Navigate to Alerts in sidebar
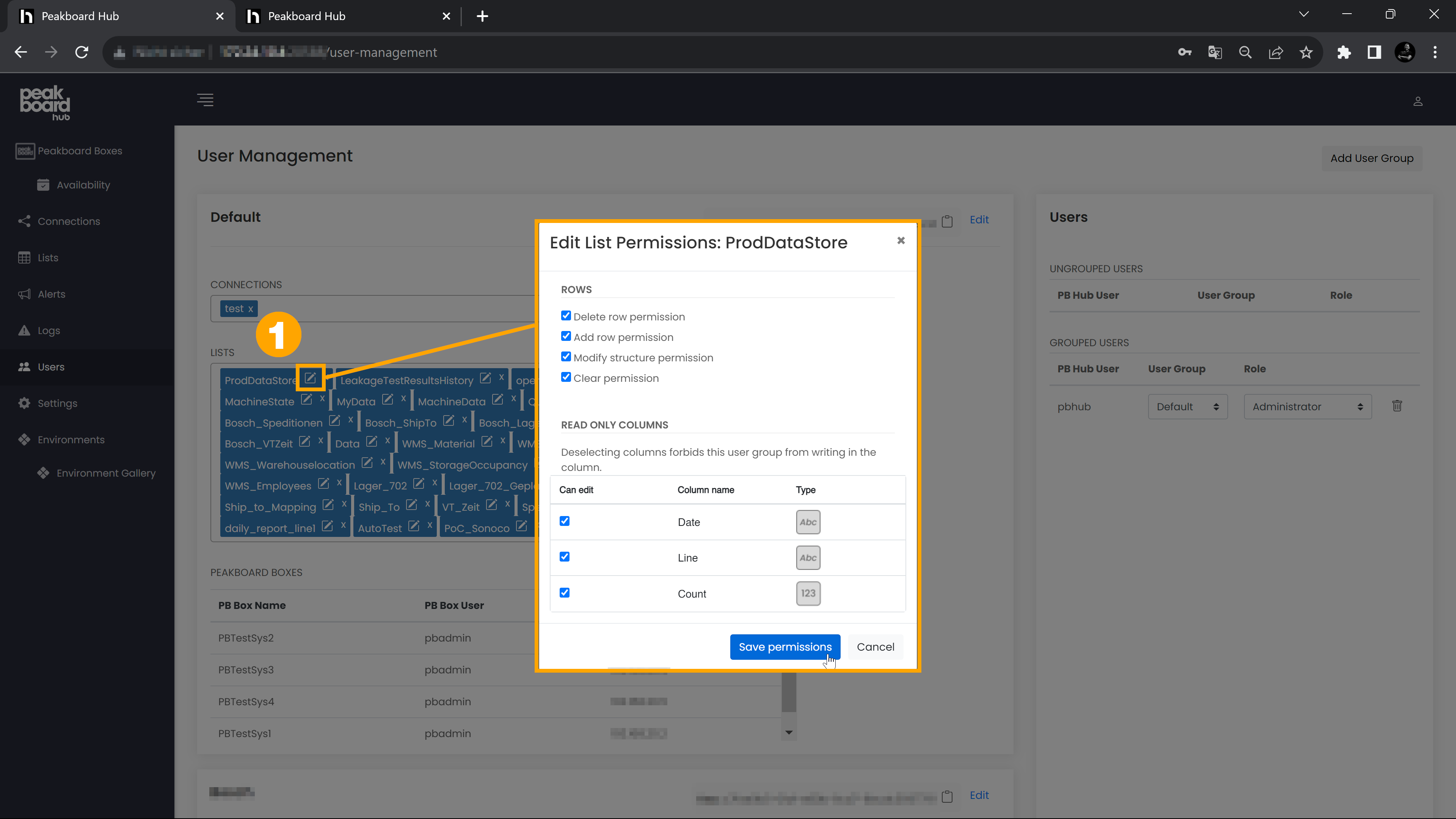 pos(51,293)
